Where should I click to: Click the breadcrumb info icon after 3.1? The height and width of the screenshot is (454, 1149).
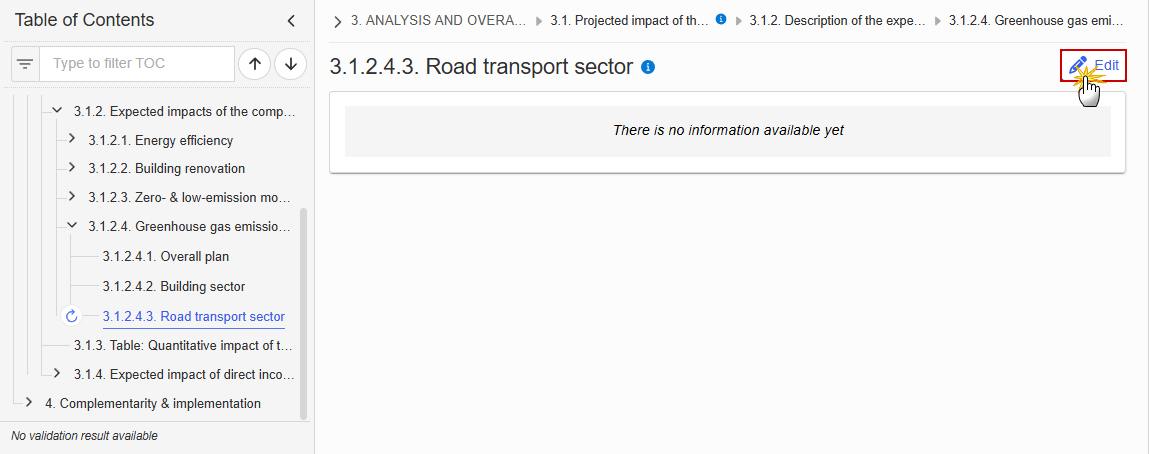click(x=721, y=20)
